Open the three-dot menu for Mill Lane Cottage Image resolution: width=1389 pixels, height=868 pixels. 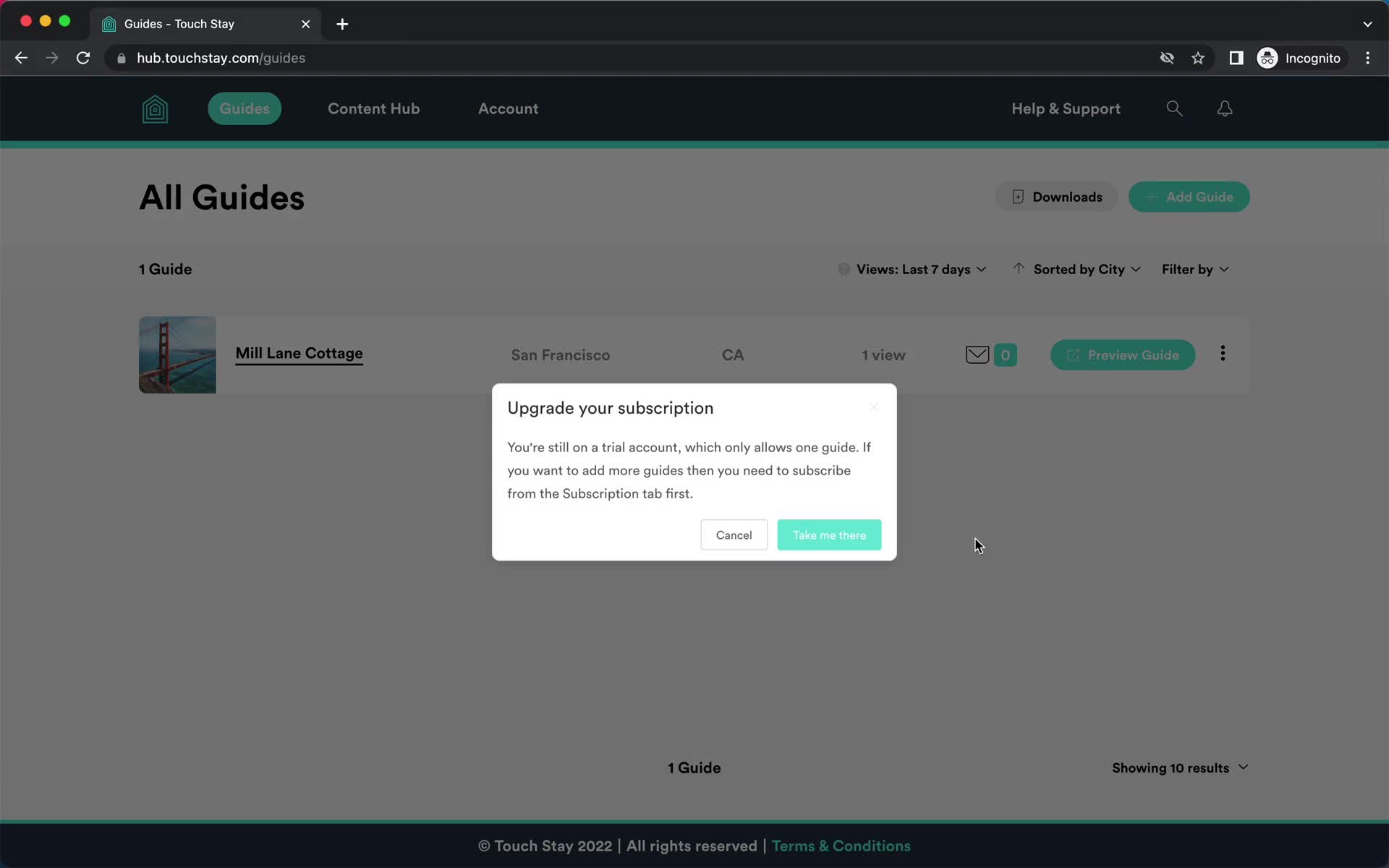pos(1223,353)
